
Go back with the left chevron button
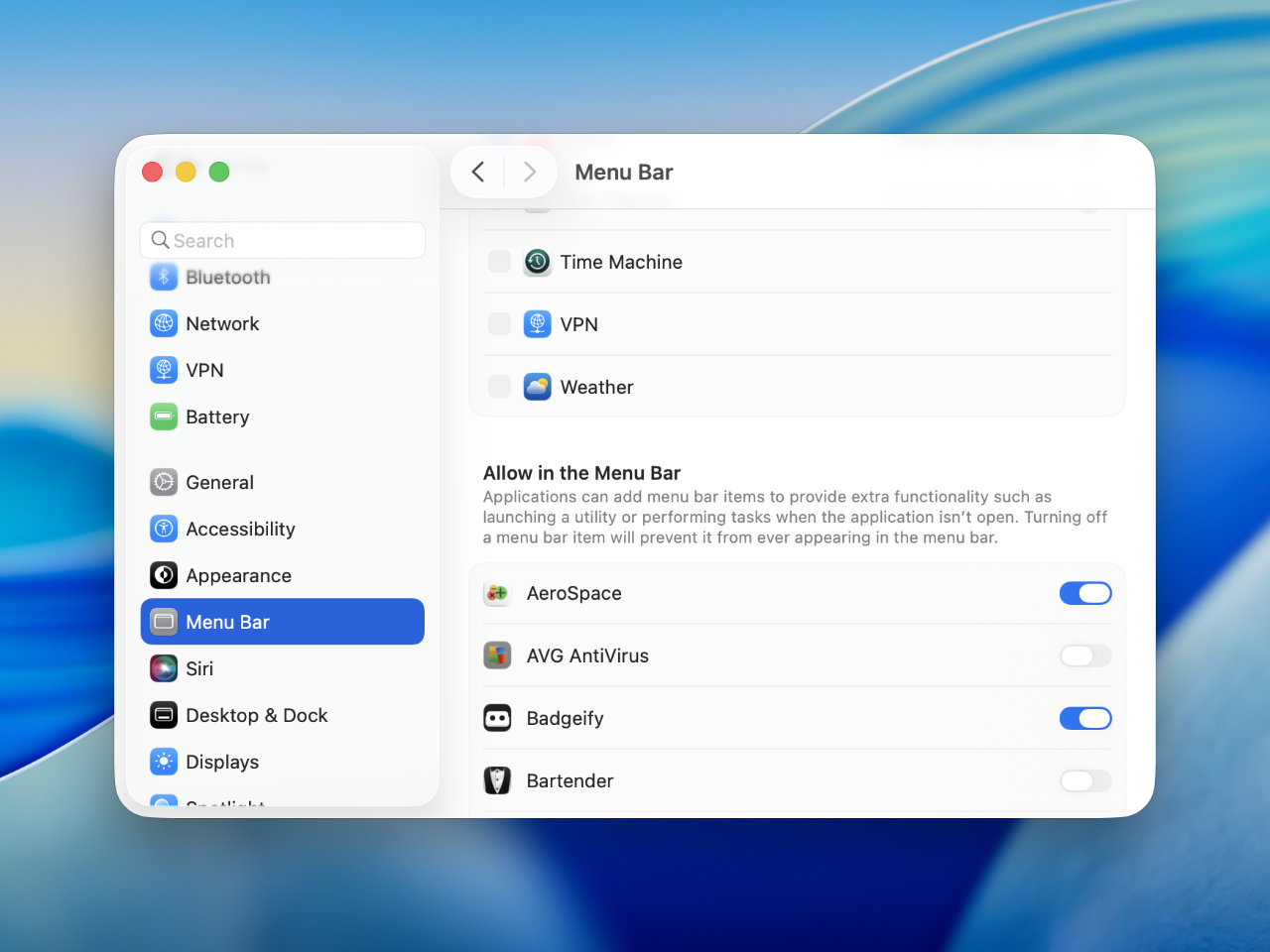tap(478, 172)
